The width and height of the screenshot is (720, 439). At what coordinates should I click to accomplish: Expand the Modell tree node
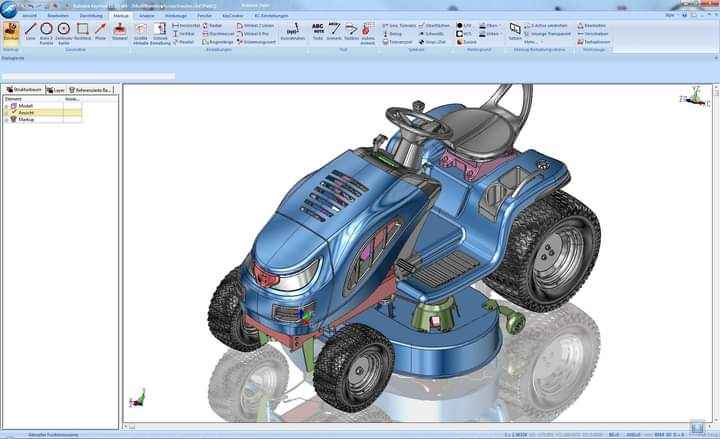coord(6,106)
